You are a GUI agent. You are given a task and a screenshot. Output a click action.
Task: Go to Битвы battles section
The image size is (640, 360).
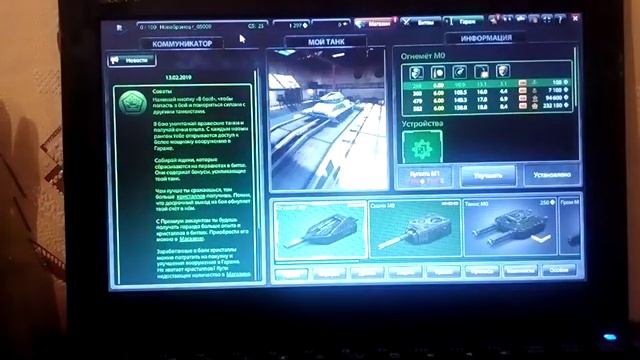420,22
